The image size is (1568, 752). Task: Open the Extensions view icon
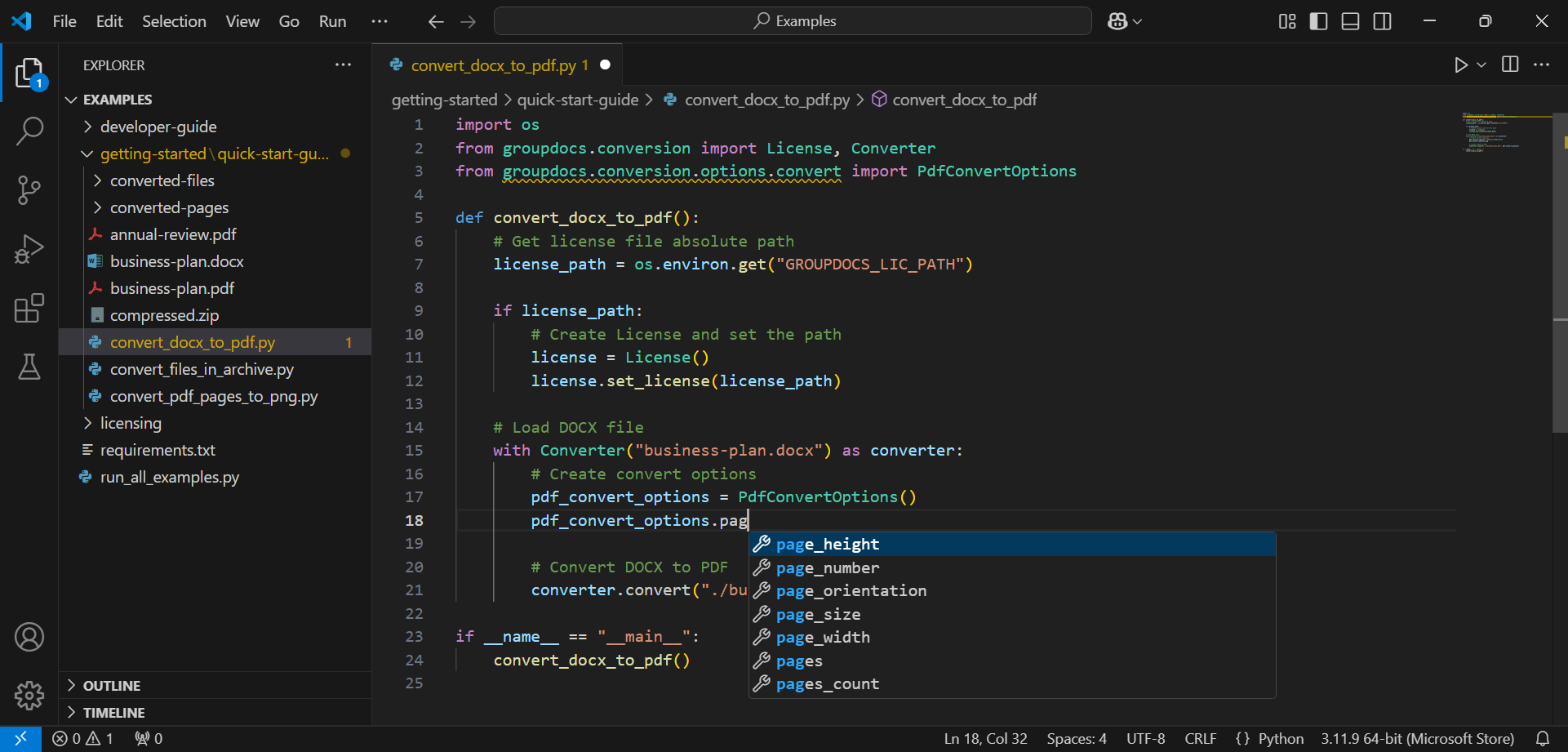pos(29,308)
